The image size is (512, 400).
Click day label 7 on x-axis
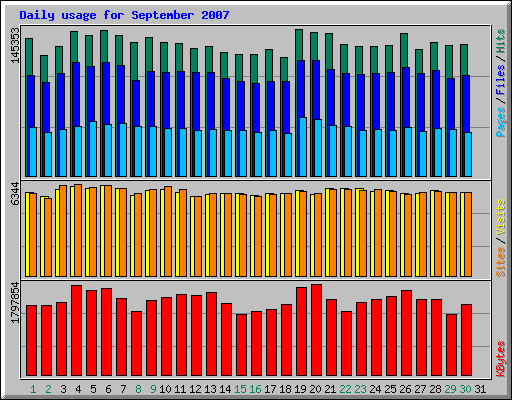[x=123, y=389]
